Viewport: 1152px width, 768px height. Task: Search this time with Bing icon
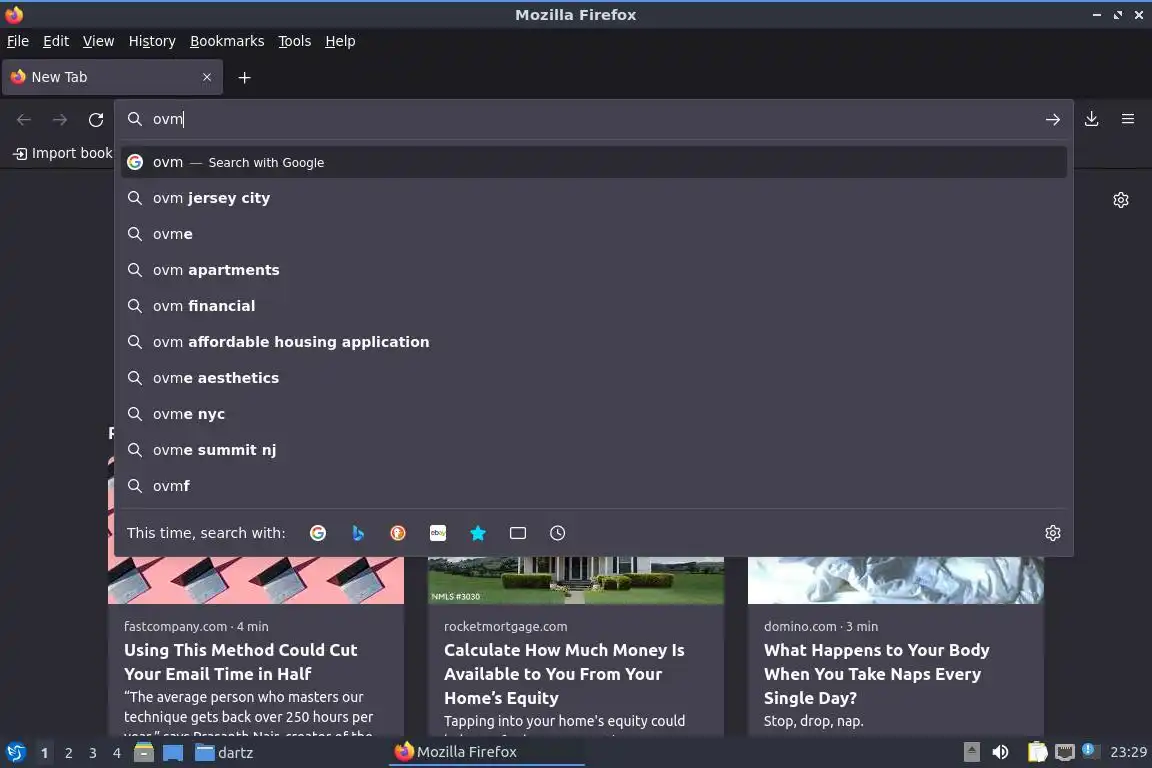pos(358,533)
